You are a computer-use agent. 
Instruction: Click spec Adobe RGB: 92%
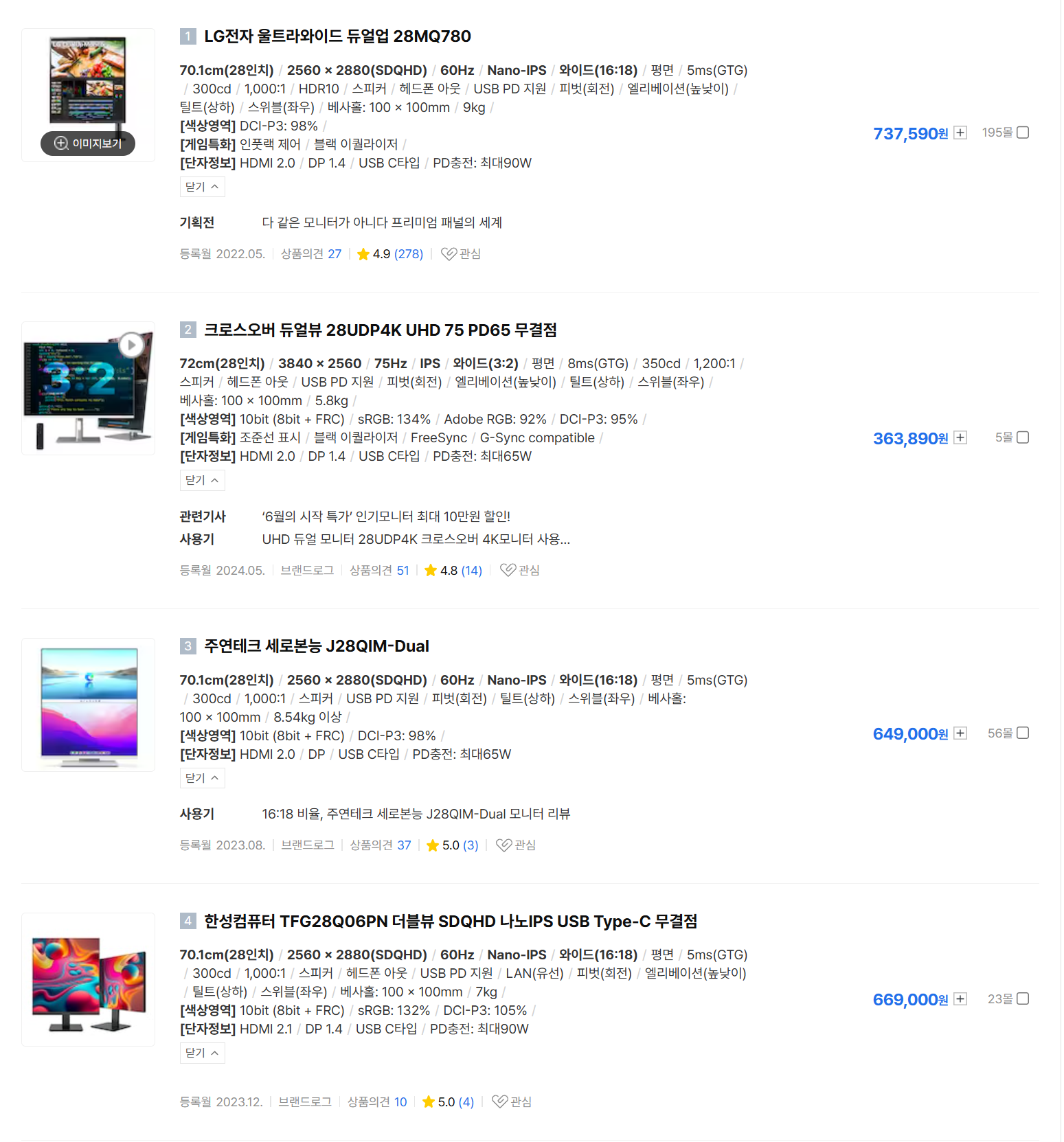(x=495, y=420)
